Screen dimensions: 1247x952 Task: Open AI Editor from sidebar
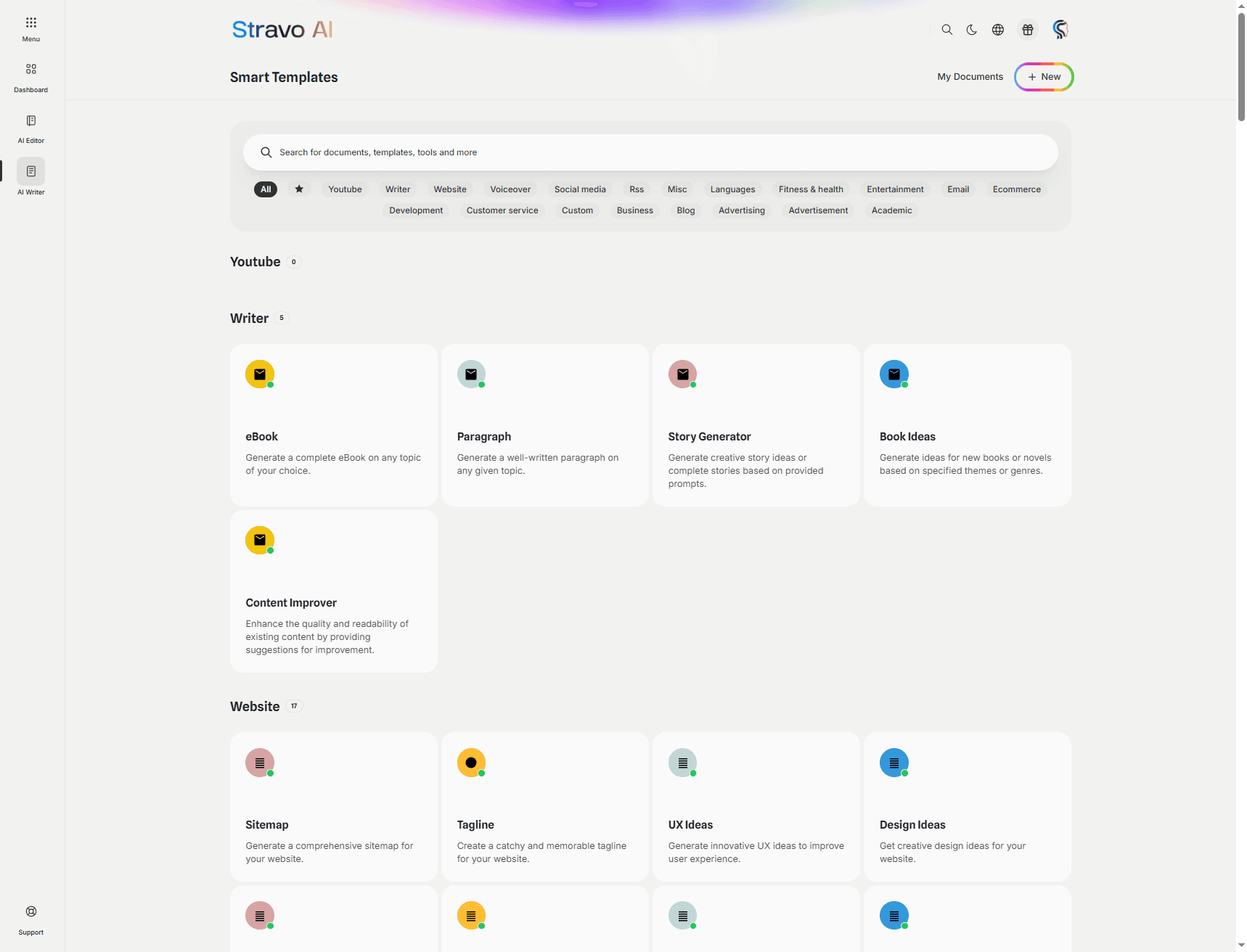pyautogui.click(x=30, y=121)
